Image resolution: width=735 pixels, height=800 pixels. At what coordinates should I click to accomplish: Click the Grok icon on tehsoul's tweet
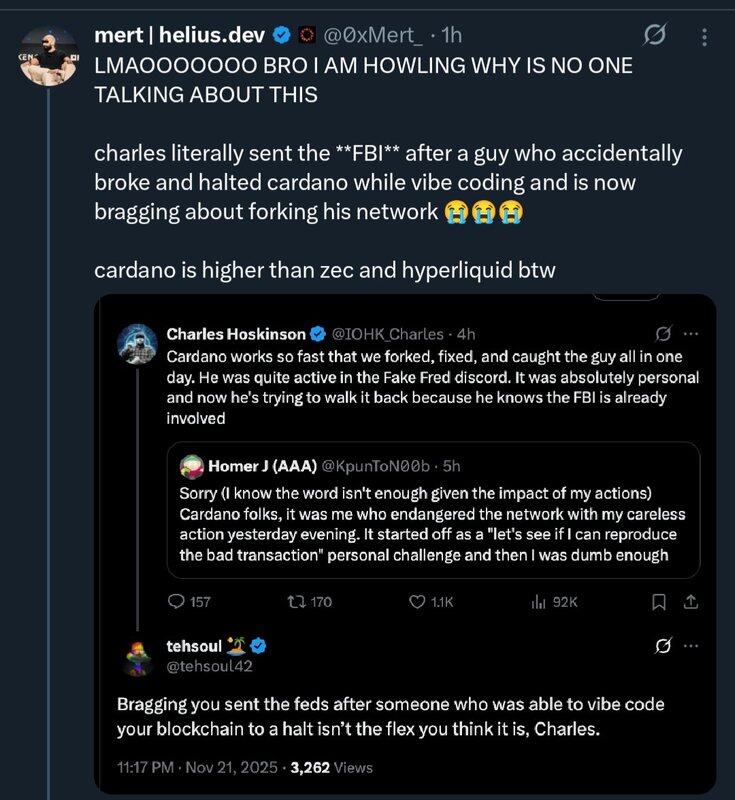pos(661,646)
